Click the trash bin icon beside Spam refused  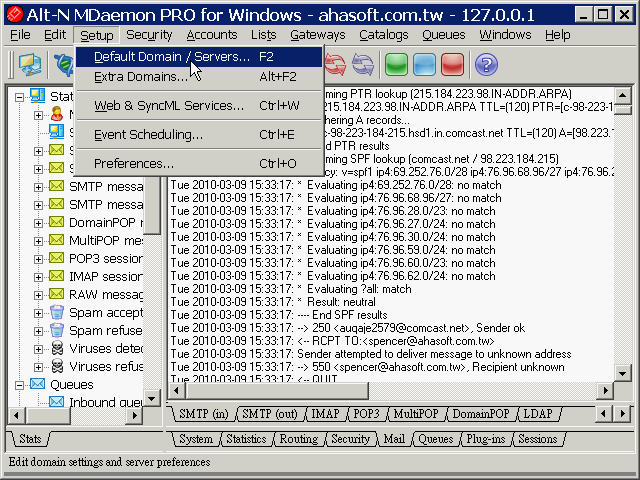point(57,330)
